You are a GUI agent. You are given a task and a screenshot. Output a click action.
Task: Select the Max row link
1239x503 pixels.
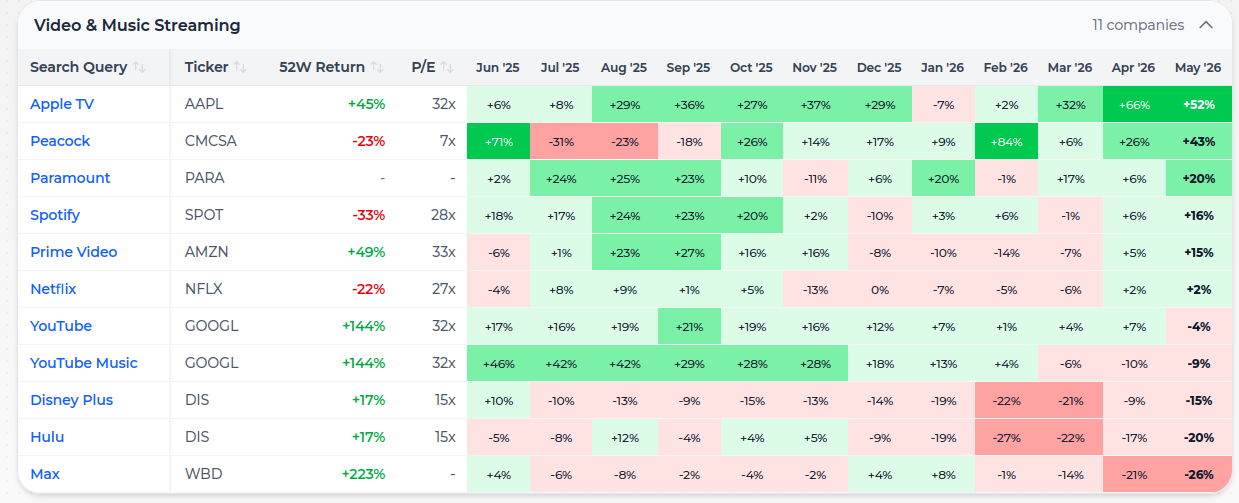click(x=45, y=474)
